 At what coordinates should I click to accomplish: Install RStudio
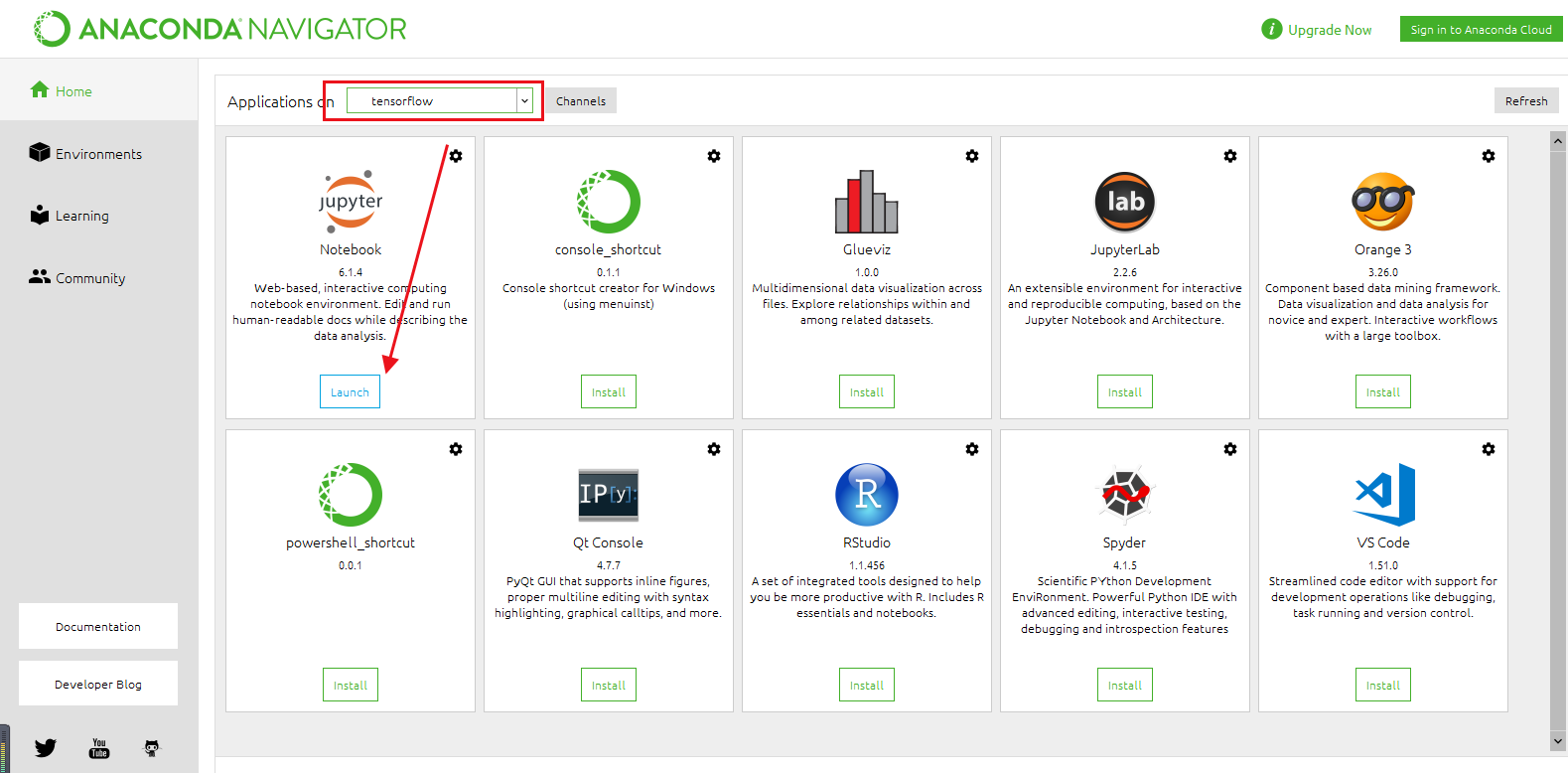click(867, 685)
